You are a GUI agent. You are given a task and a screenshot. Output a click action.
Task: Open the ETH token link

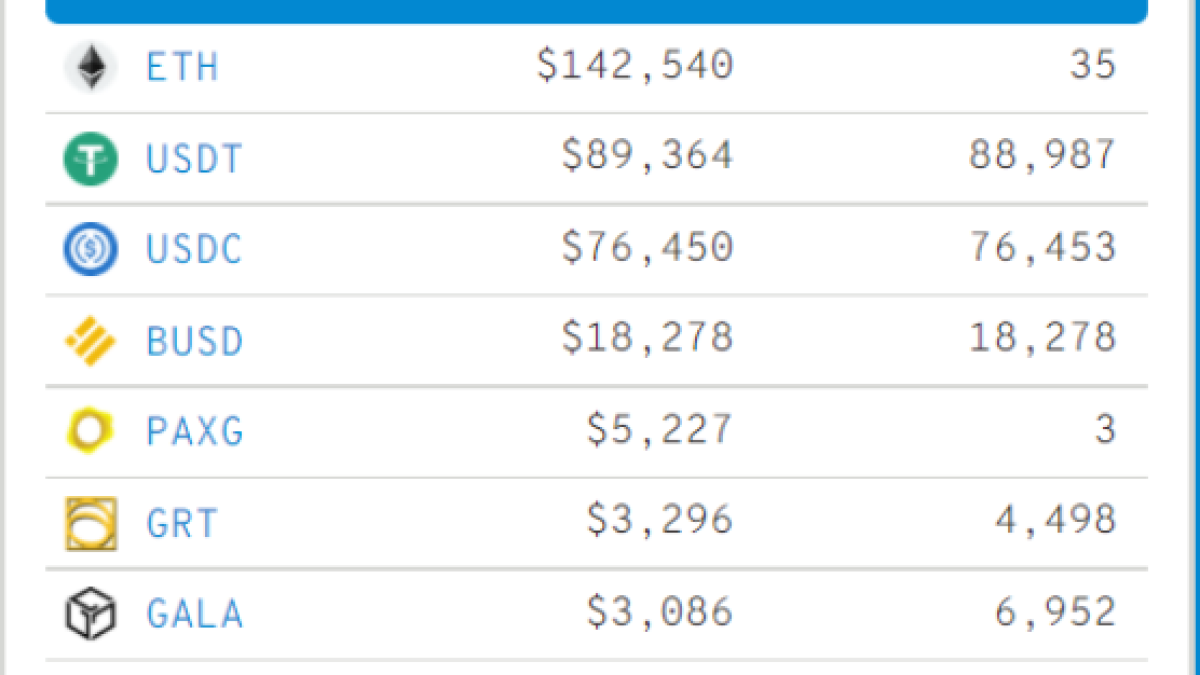pos(182,67)
